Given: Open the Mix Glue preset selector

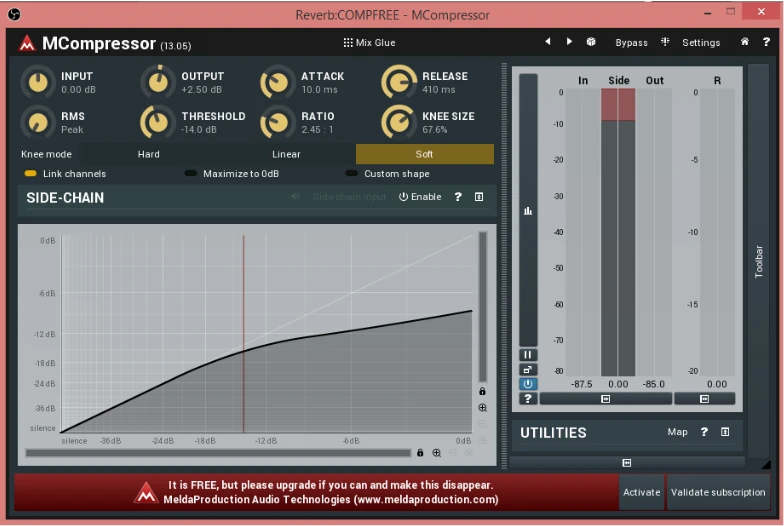Looking at the screenshot, I should tap(370, 43).
